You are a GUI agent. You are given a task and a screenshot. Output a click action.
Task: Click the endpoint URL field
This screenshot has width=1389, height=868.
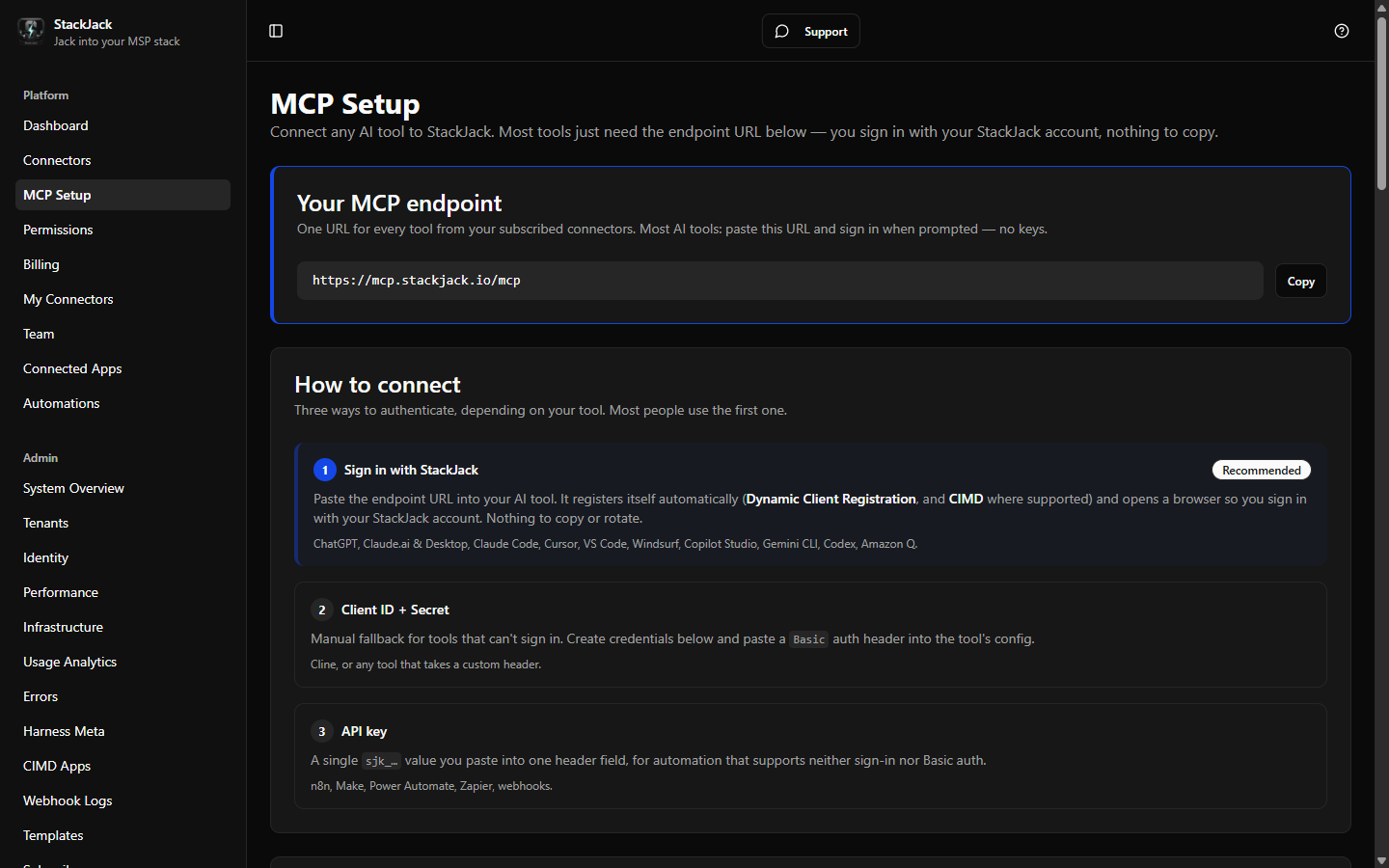pos(779,281)
